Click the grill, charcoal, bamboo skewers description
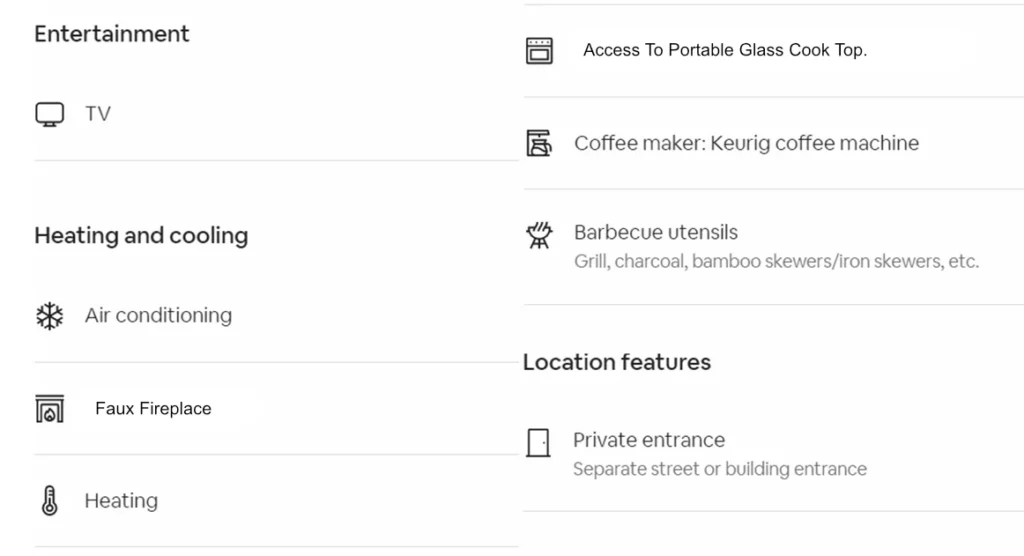Image resolution: width=1024 pixels, height=556 pixels. point(776,261)
